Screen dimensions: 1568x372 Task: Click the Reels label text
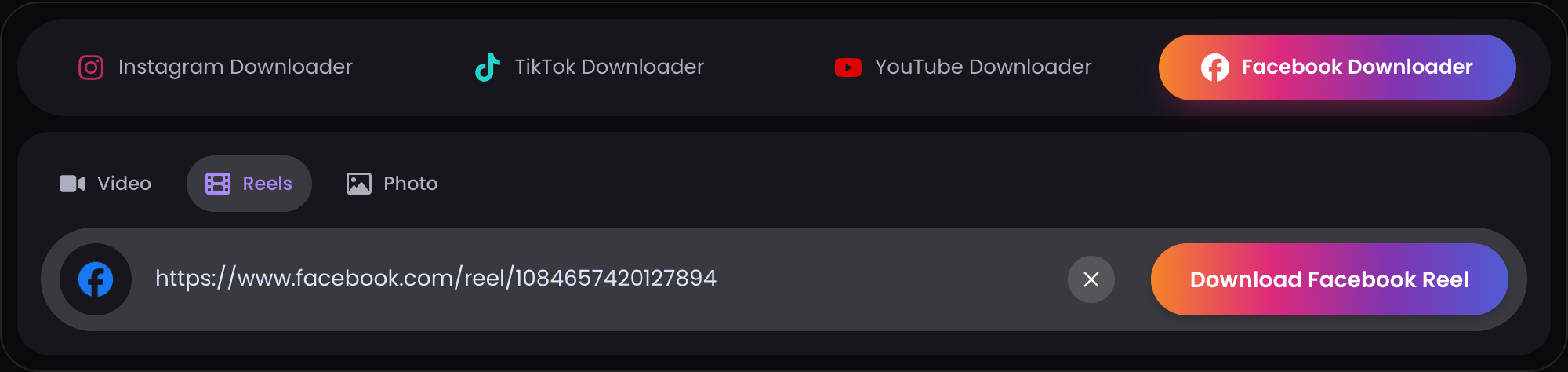point(267,184)
